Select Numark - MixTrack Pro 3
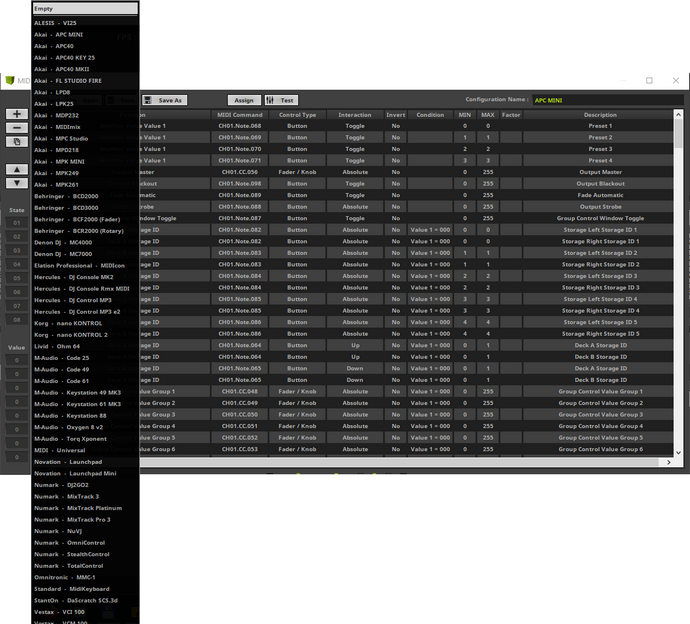 pyautogui.click(x=85, y=520)
